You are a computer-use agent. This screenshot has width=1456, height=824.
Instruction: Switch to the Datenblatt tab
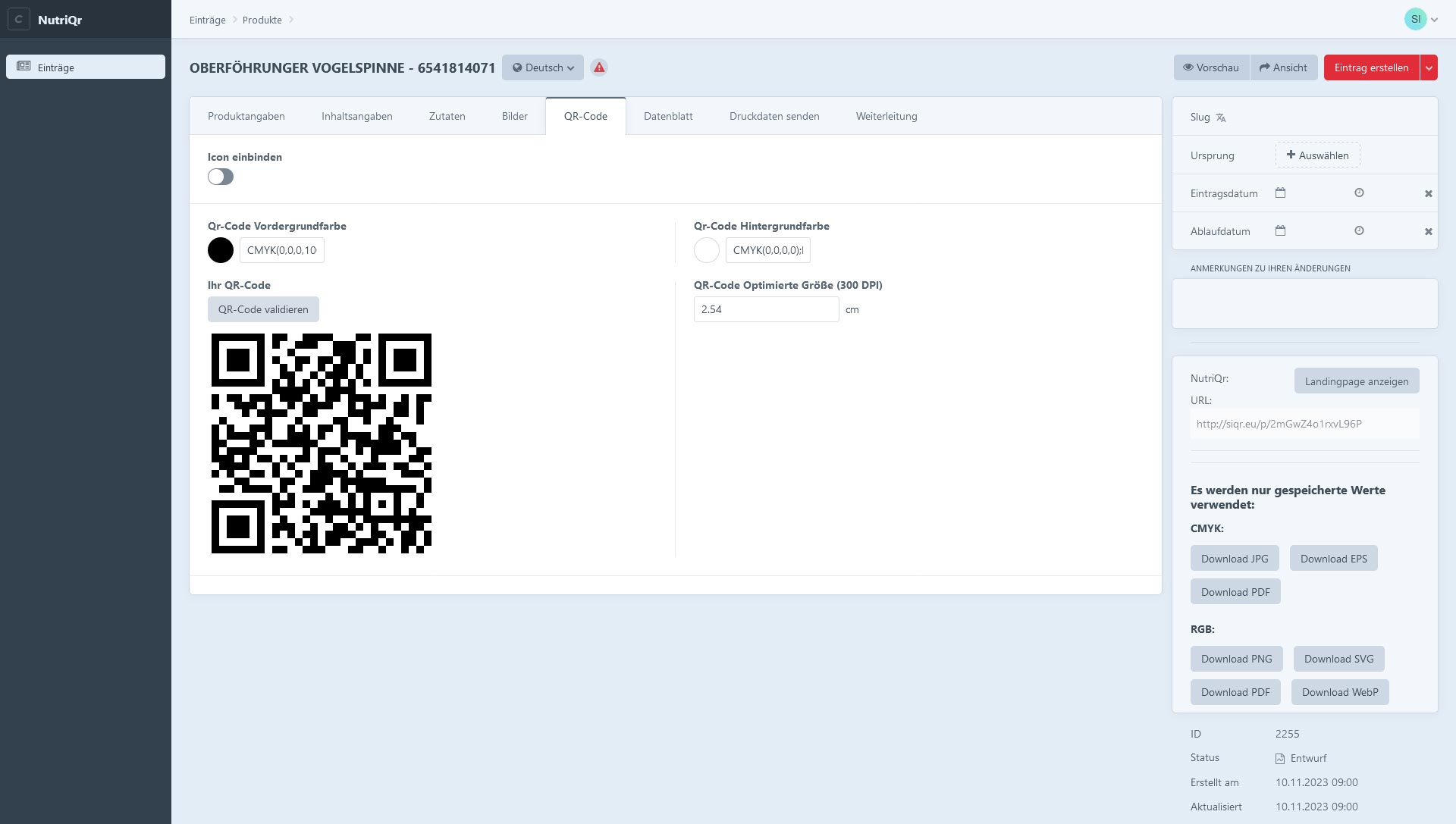[x=668, y=116]
